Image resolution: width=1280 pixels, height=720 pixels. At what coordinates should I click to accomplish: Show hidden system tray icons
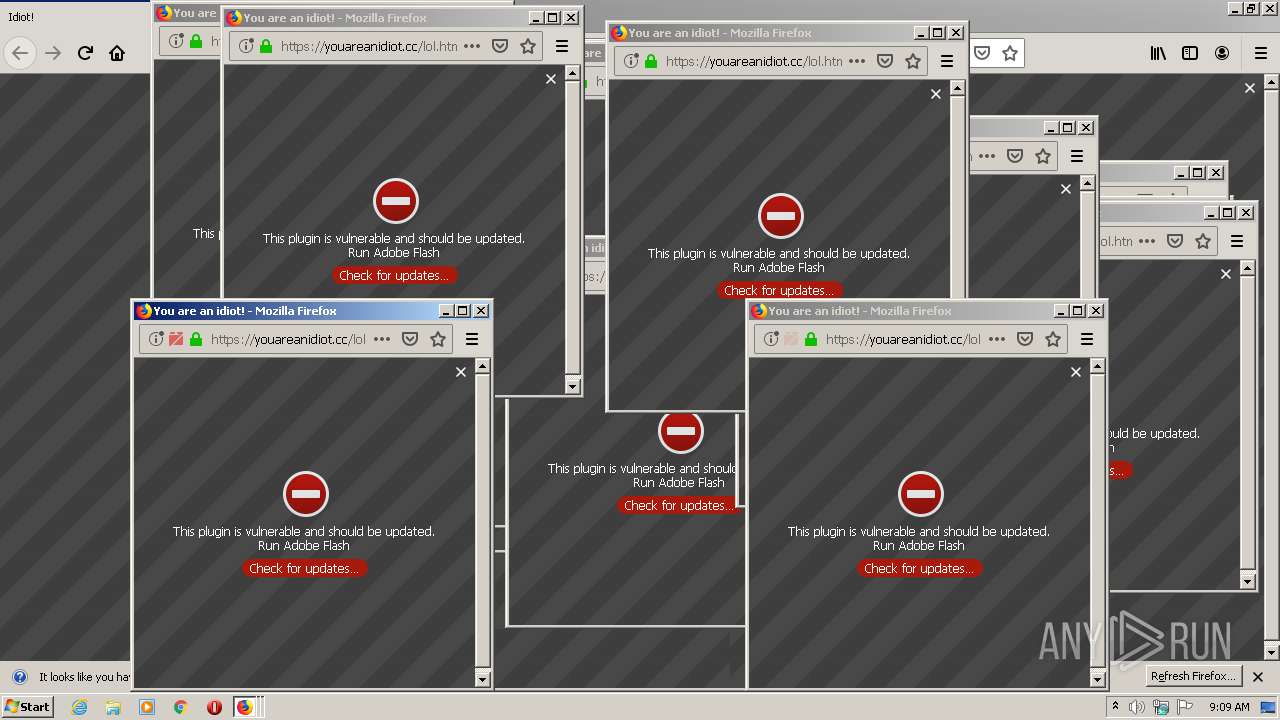[x=1116, y=707]
